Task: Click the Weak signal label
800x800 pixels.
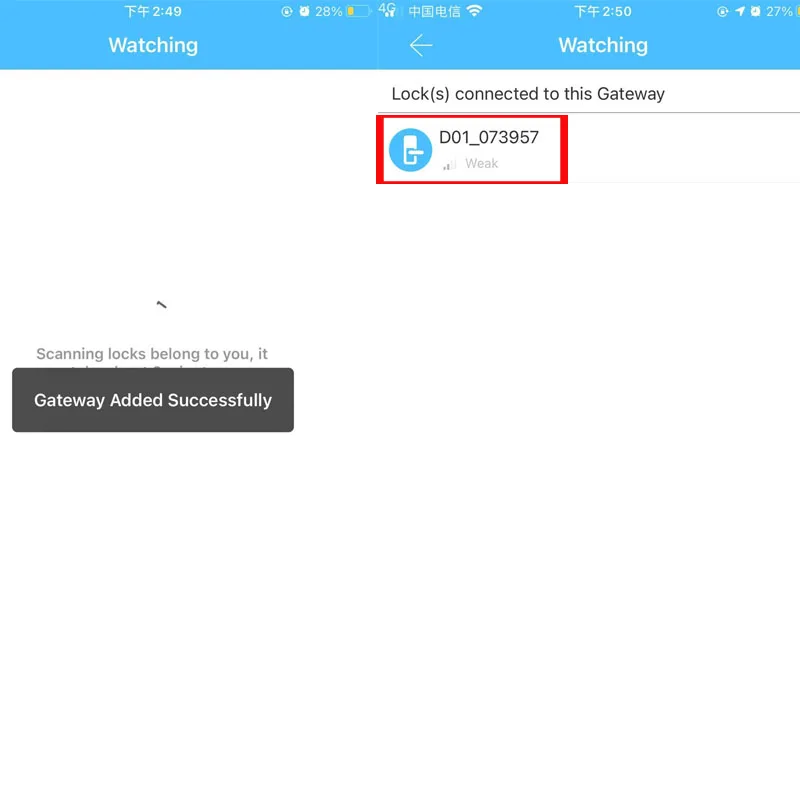Action: (x=481, y=164)
